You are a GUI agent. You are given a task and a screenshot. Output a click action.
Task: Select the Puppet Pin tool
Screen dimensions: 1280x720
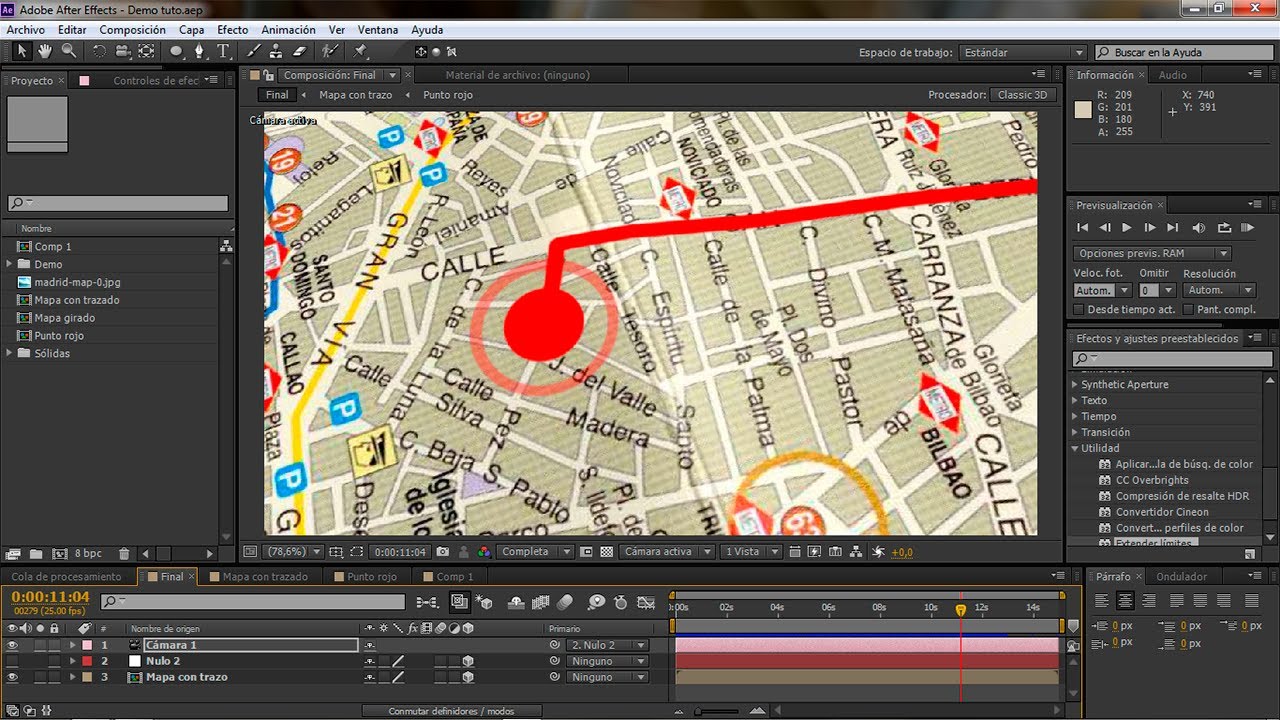[360, 51]
